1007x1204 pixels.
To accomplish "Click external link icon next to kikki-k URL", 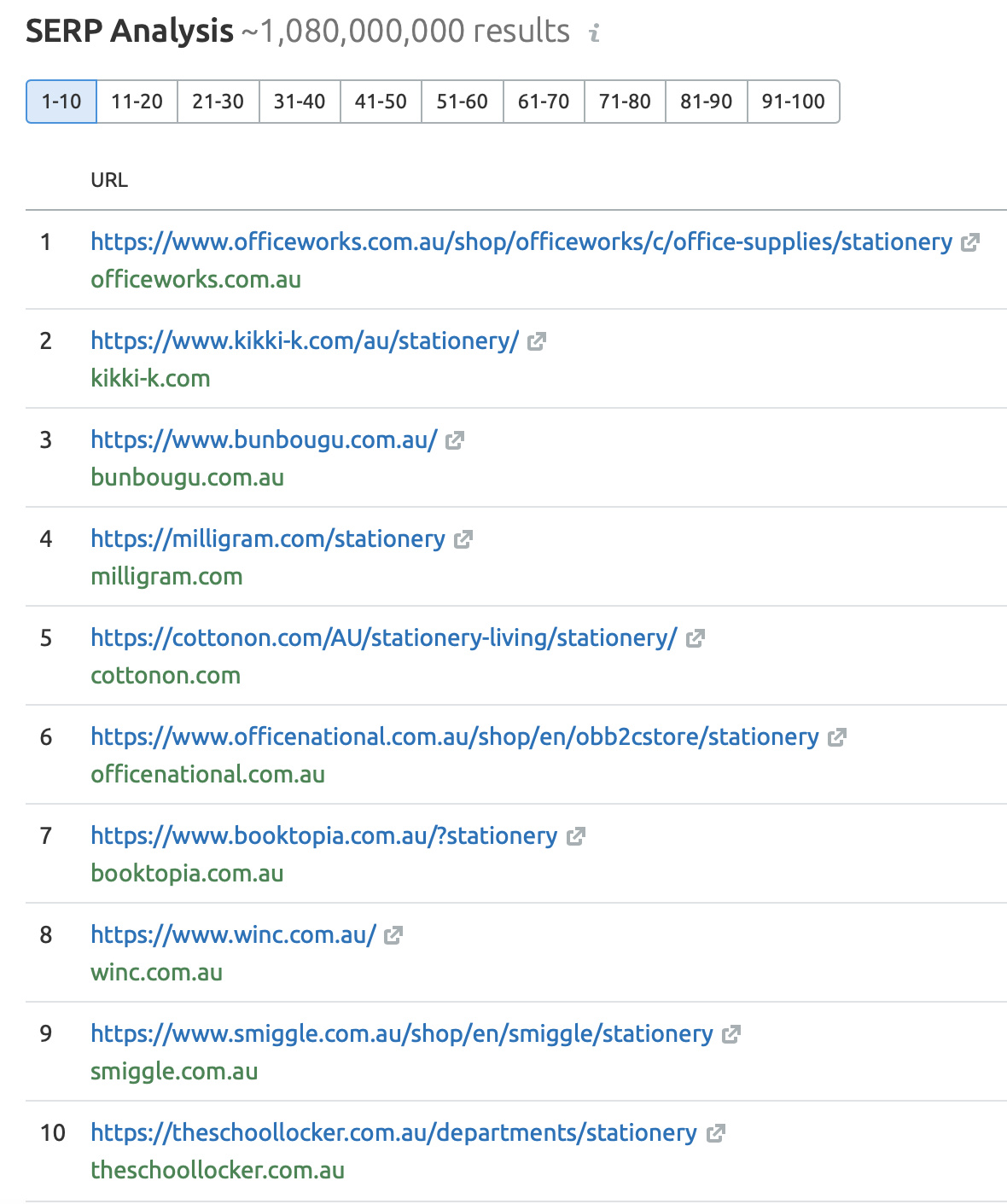I will [x=536, y=342].
